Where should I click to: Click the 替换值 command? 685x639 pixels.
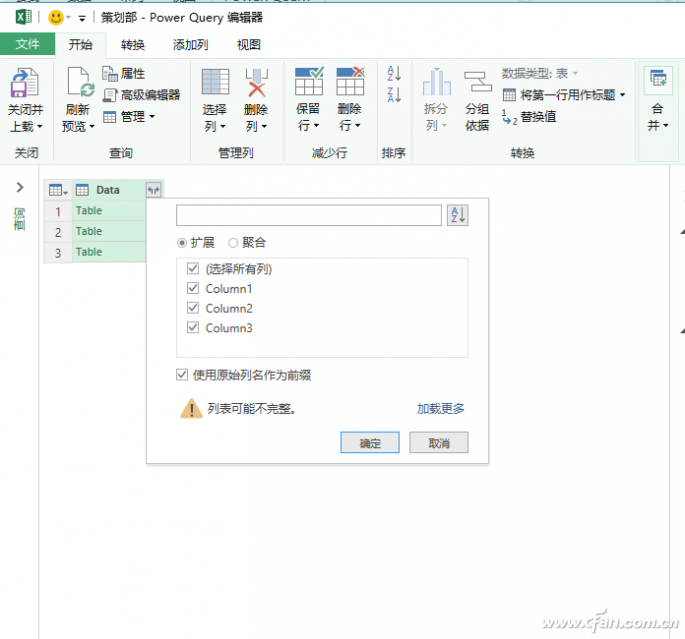529,117
